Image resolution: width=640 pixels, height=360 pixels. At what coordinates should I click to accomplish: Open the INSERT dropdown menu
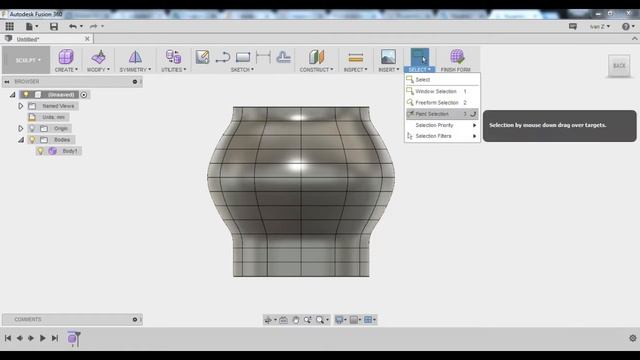coord(389,70)
